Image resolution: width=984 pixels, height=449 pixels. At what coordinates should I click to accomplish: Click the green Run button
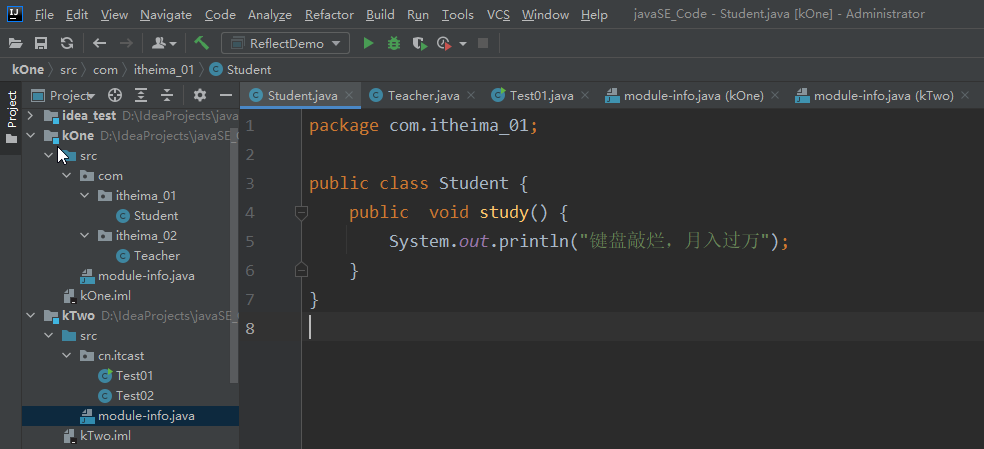(x=368, y=43)
